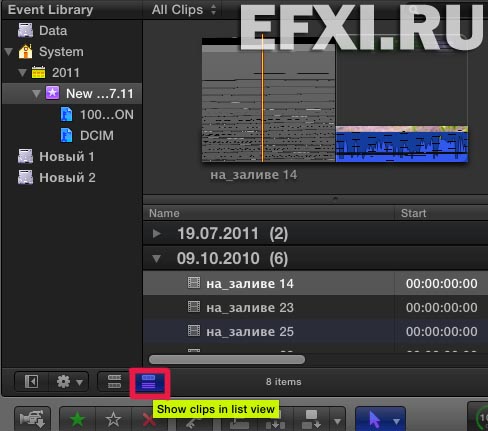Click на_заливе 14 label under filmstrip
The image size is (488, 431).
point(254,175)
